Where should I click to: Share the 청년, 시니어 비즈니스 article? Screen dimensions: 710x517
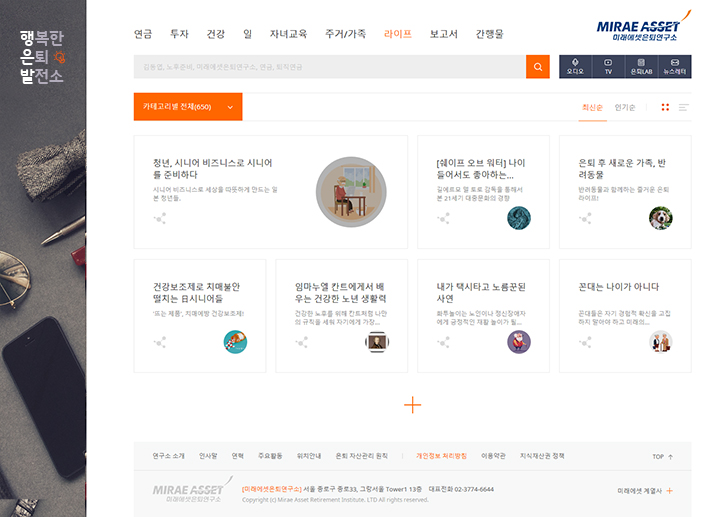(x=159, y=218)
